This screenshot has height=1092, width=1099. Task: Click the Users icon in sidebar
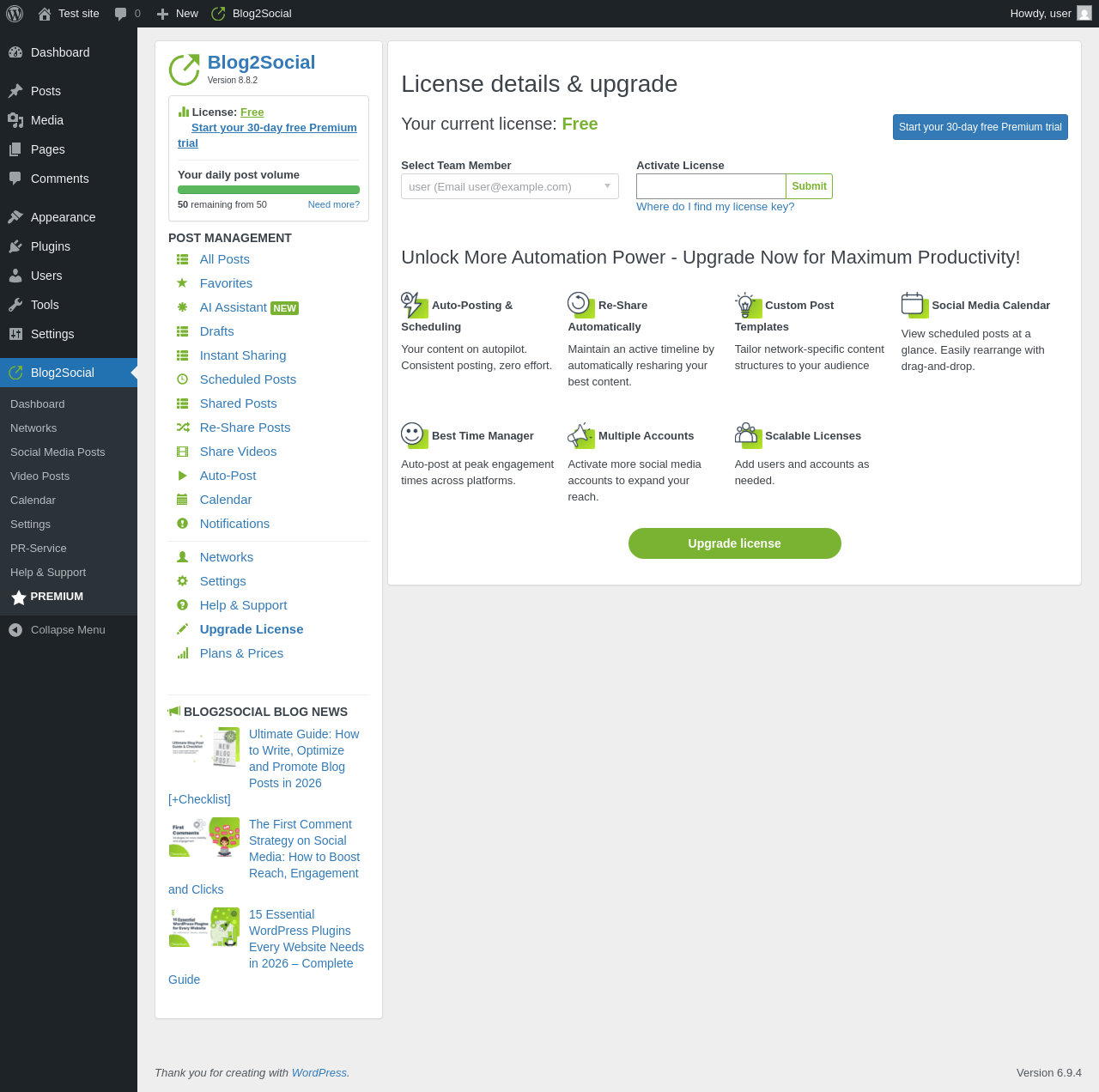pos(15,276)
